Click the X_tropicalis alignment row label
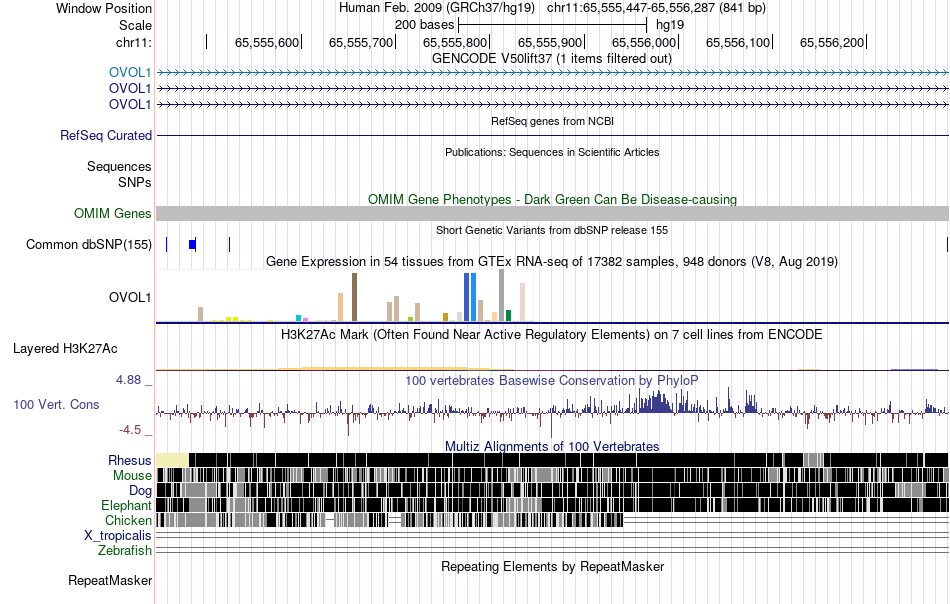Screen dimensions: 950x604 118,536
